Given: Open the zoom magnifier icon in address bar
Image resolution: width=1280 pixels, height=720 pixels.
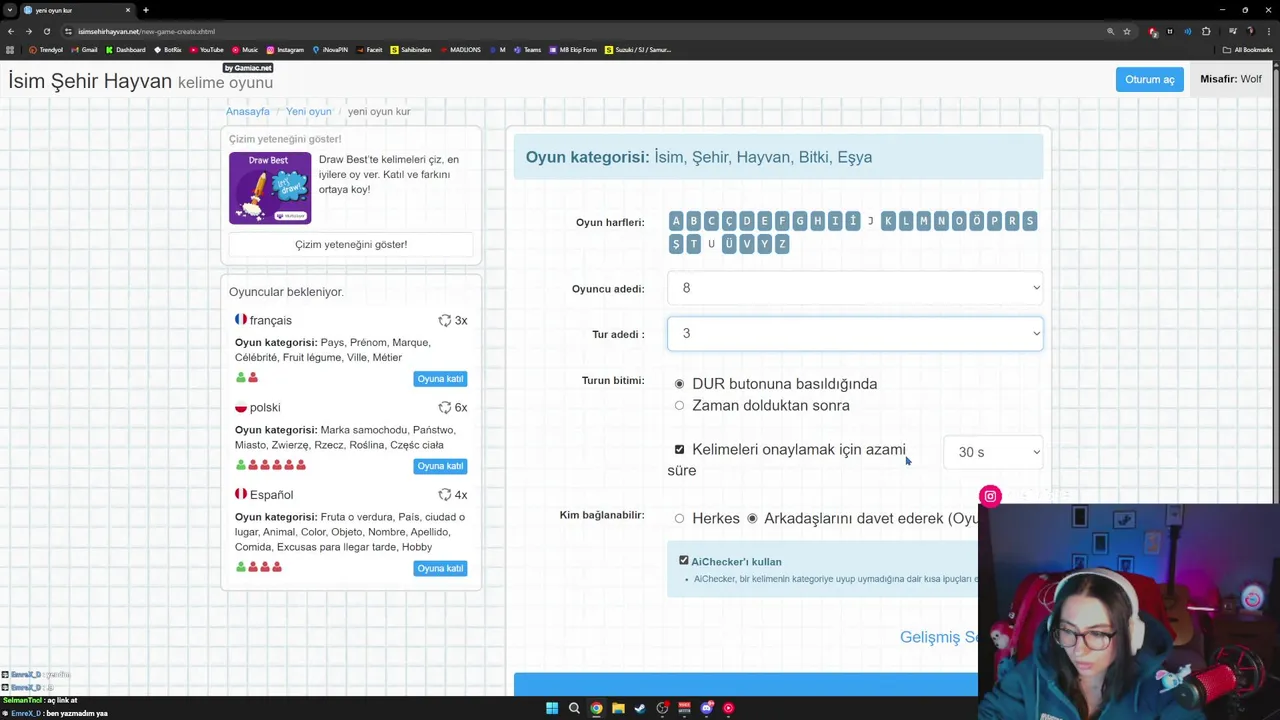Looking at the screenshot, I should [x=1110, y=31].
